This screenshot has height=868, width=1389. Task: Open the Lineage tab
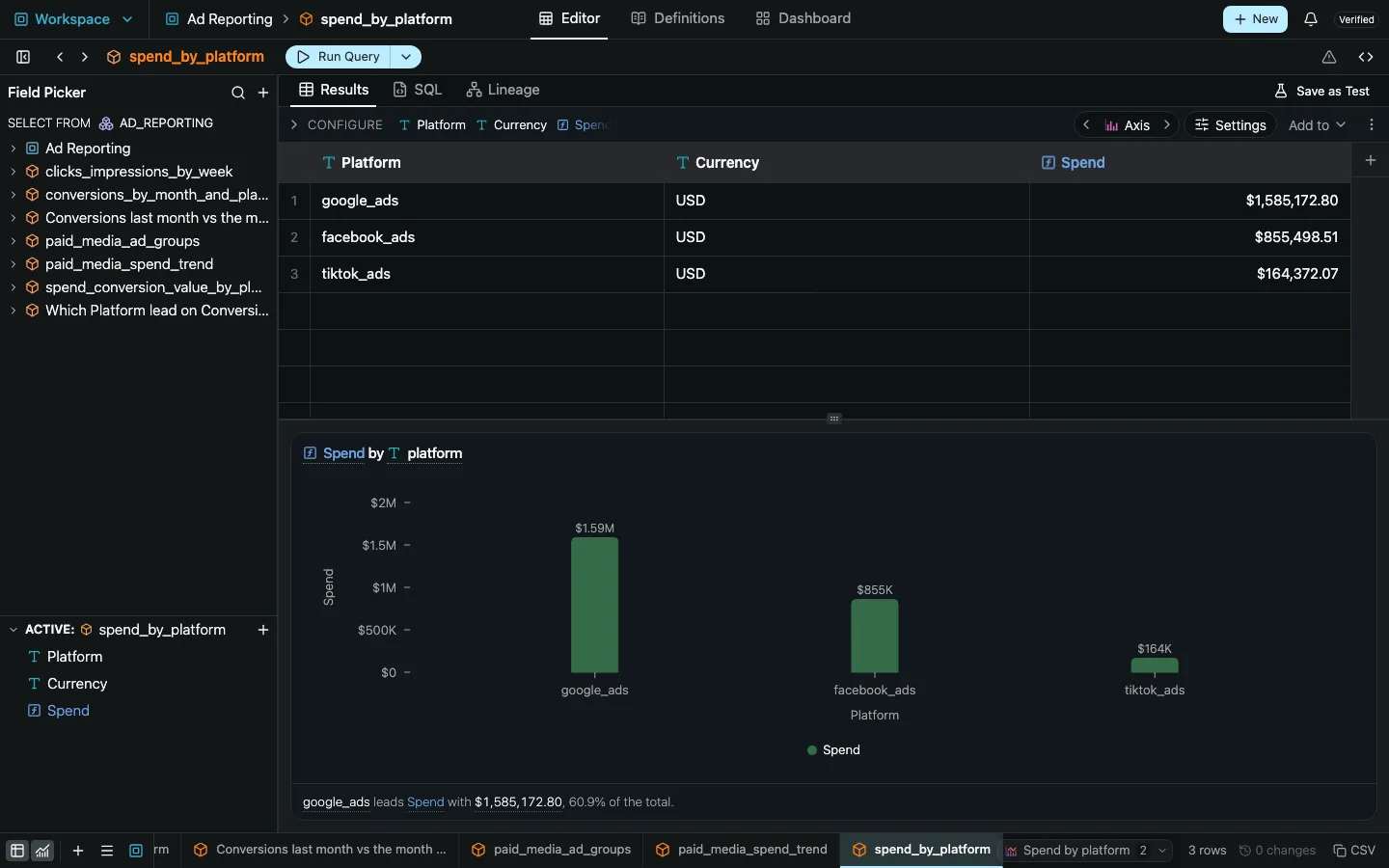503,90
